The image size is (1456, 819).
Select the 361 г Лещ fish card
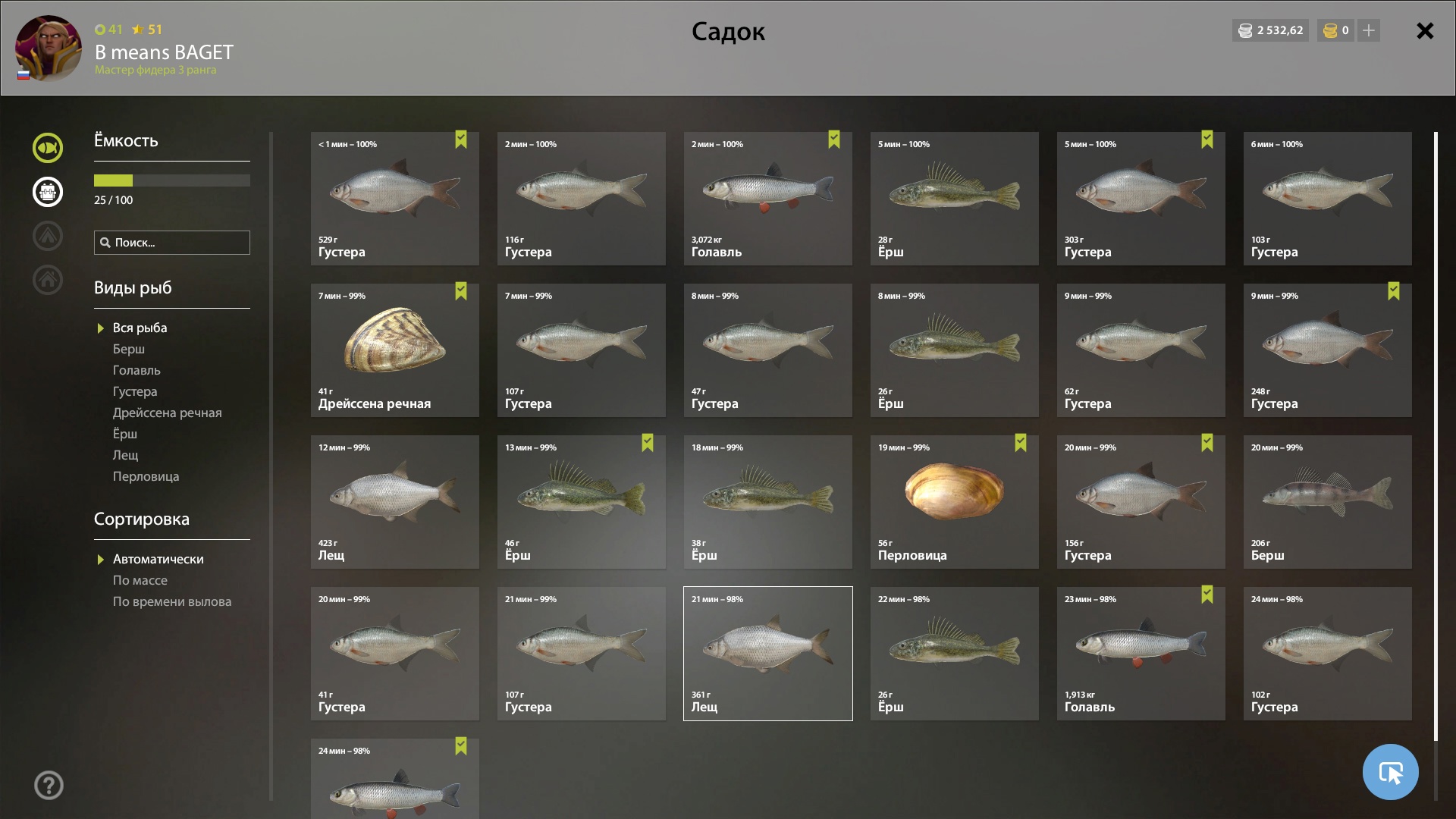(x=768, y=654)
